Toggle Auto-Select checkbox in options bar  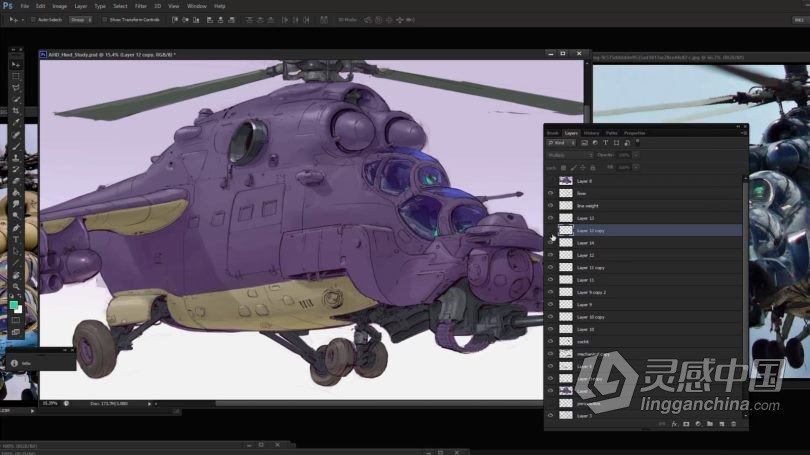click(33, 20)
